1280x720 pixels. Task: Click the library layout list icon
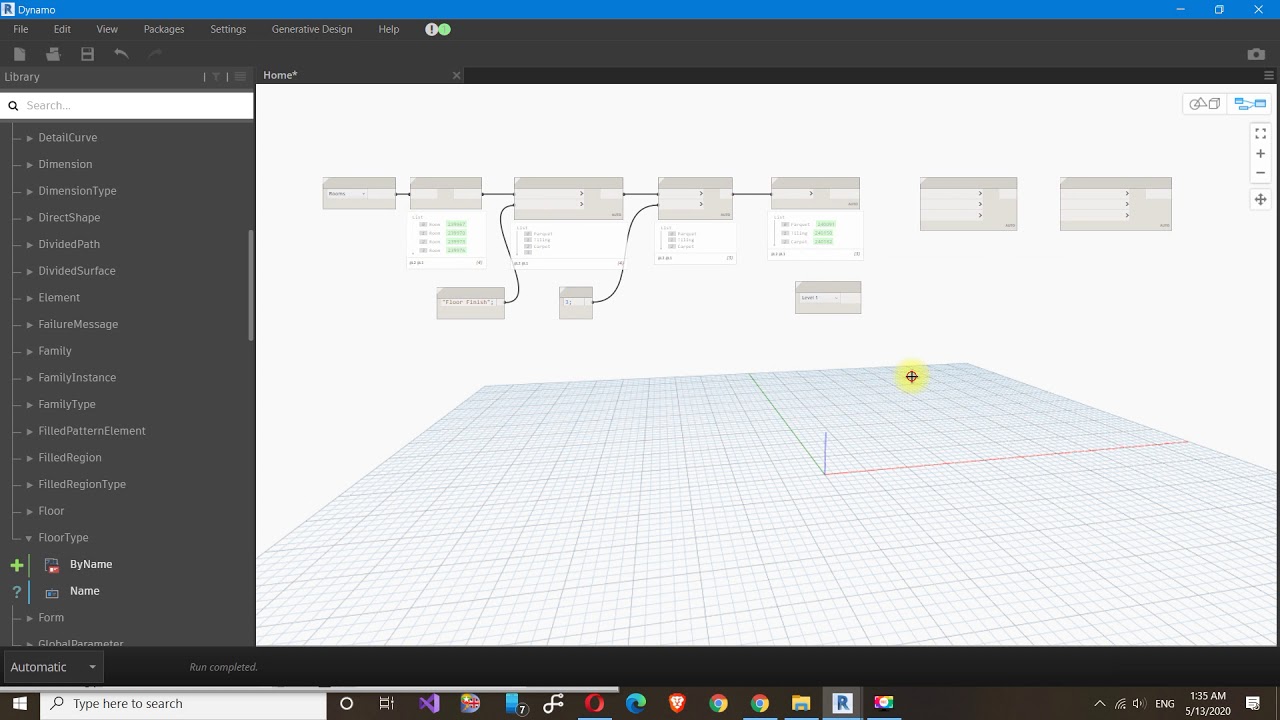pos(240,77)
